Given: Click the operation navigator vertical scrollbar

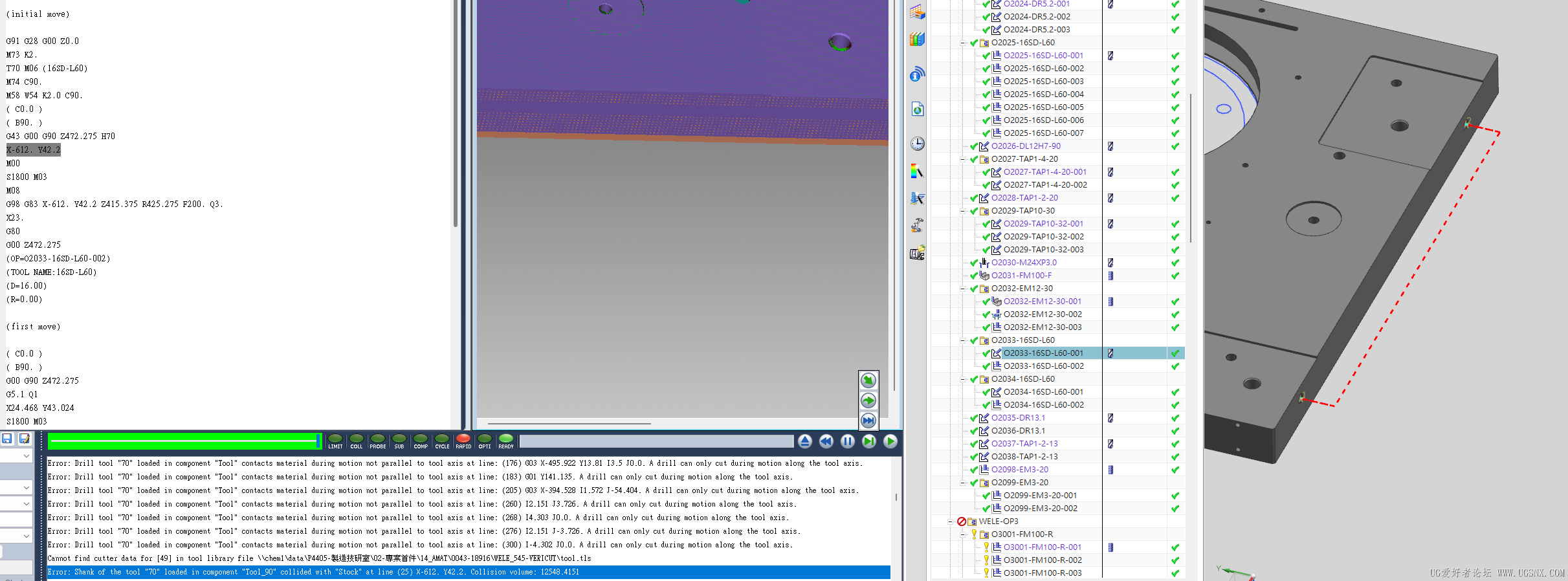Looking at the screenshot, I should 1190,168.
